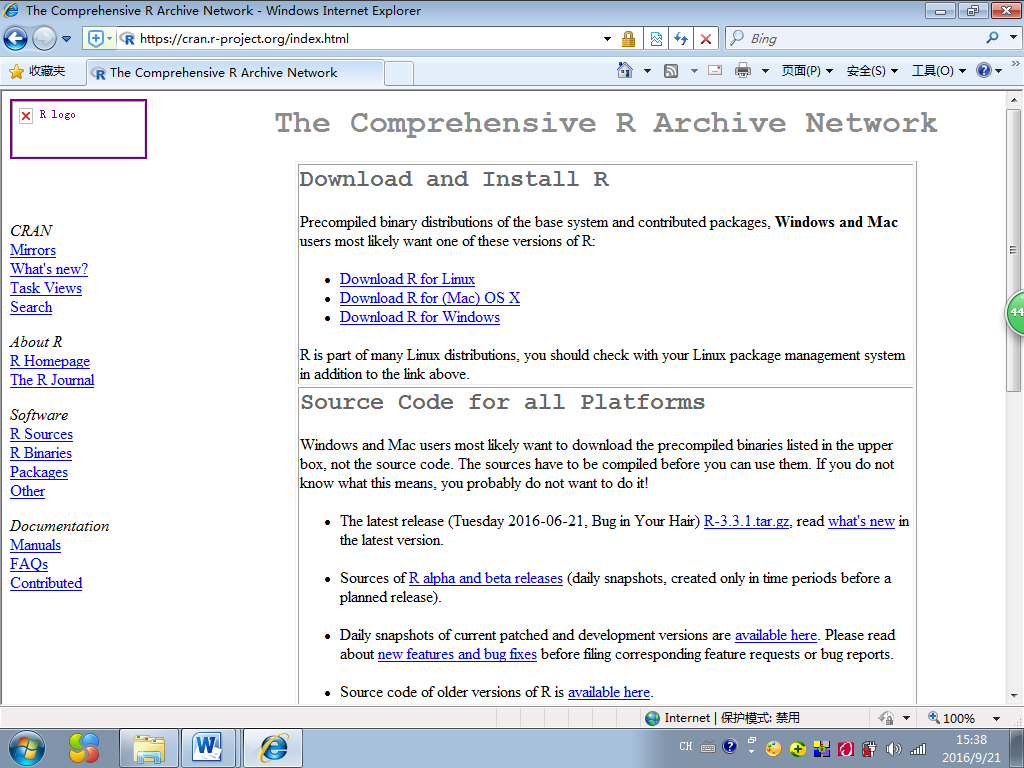Click the RSS feeds icon

click(x=671, y=71)
